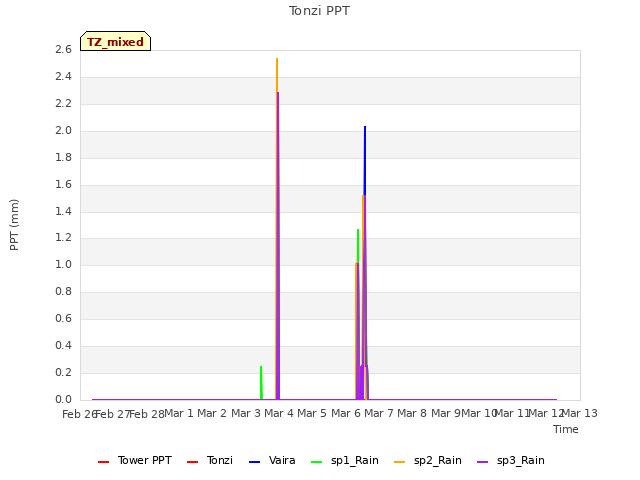Click the 1.0 y-axis tick value
The height and width of the screenshot is (480, 640).
(x=63, y=265)
